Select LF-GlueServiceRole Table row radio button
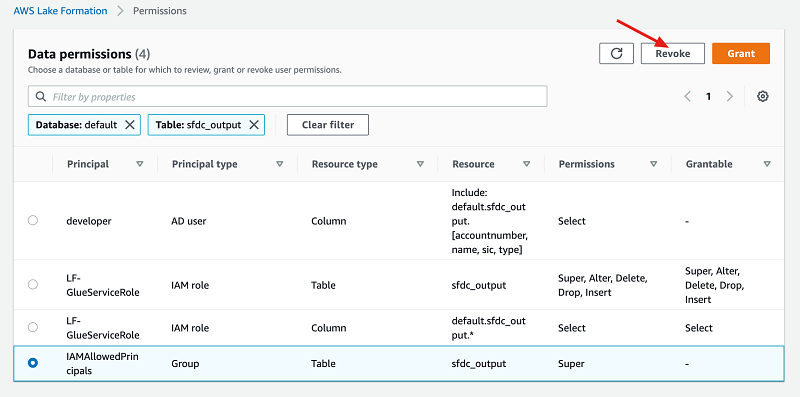The width and height of the screenshot is (800, 397). pyautogui.click(x=33, y=285)
